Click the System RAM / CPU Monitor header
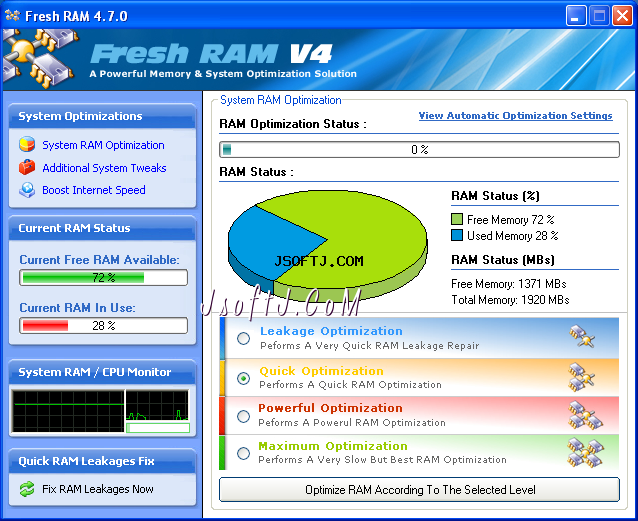The image size is (638, 521). pos(102,372)
